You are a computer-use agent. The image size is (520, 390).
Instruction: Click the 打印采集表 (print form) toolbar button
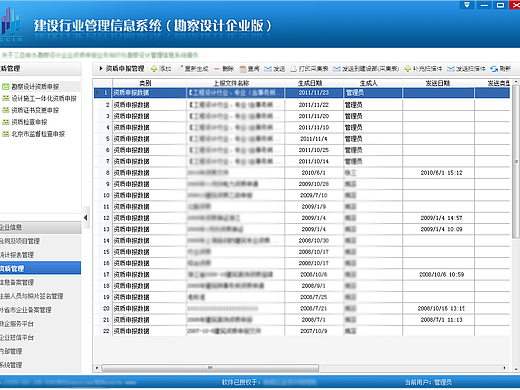(309, 69)
